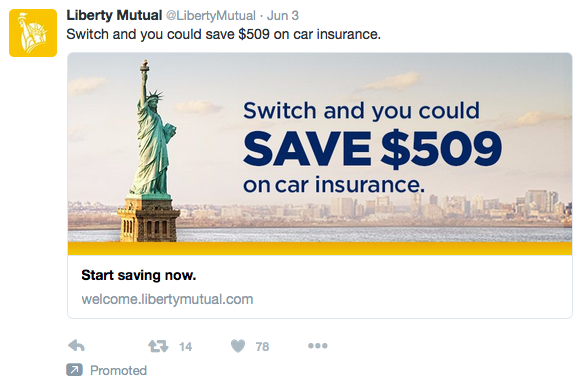Open the more options ellipsis

(318, 346)
